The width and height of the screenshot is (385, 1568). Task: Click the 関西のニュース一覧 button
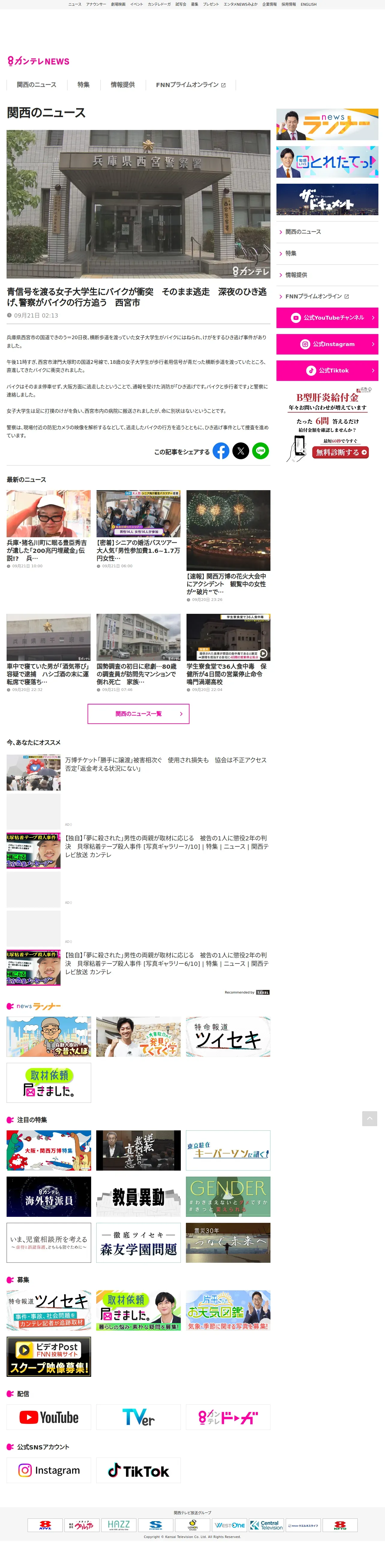click(139, 713)
